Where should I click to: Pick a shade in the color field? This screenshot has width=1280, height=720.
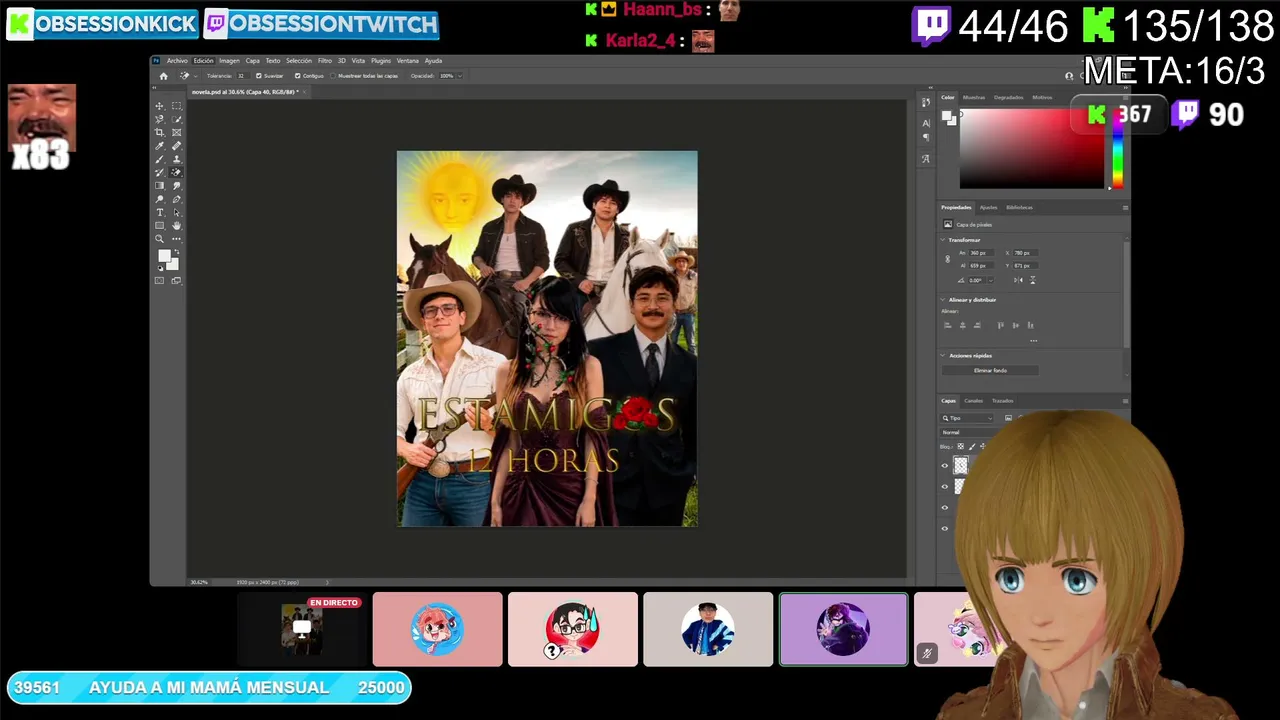point(1031,148)
